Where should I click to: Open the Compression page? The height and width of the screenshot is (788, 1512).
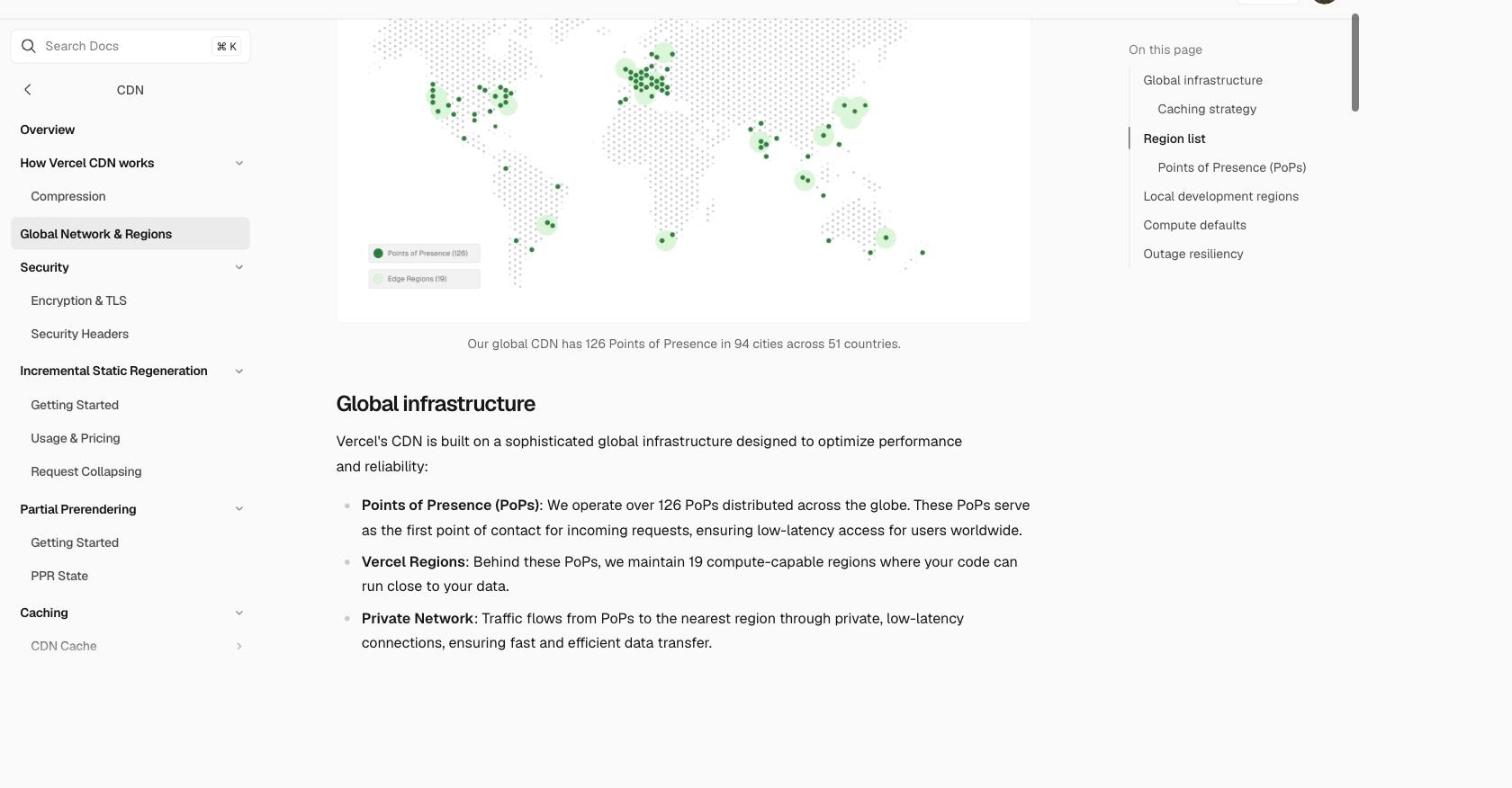[x=68, y=197]
